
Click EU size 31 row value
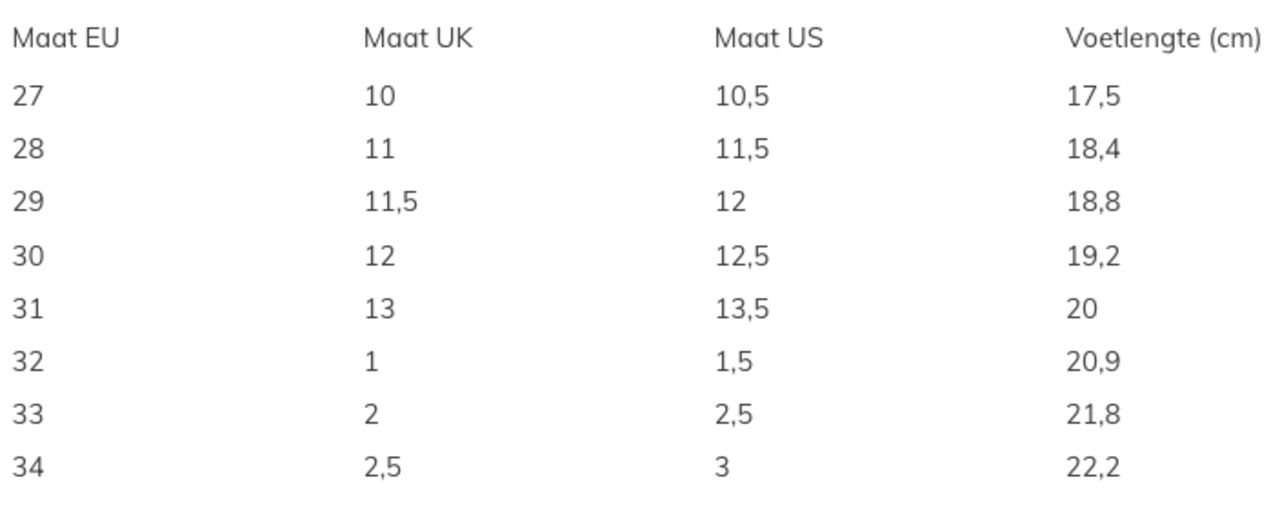pyautogui.click(x=28, y=309)
